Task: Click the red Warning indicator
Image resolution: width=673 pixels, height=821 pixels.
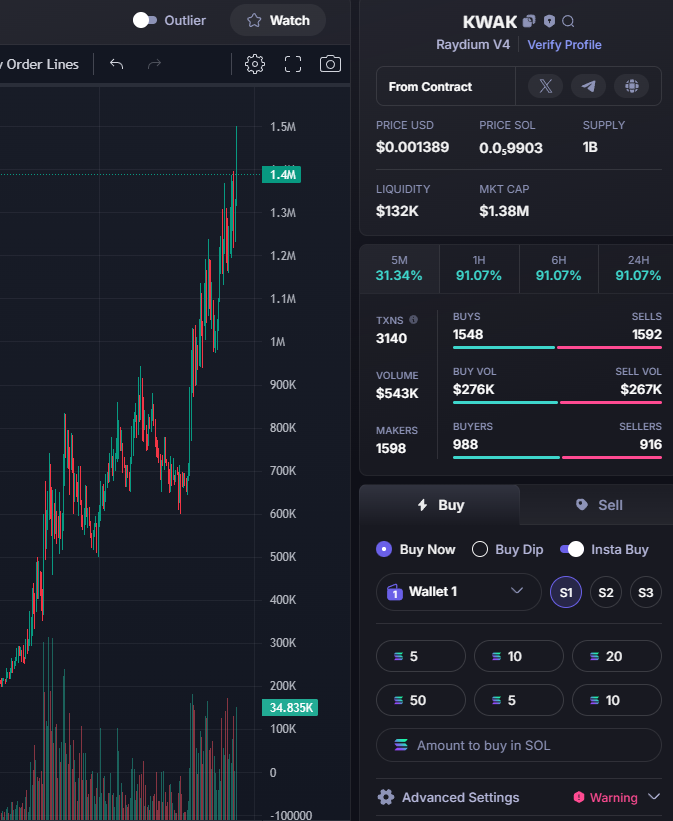Action: click(x=605, y=797)
